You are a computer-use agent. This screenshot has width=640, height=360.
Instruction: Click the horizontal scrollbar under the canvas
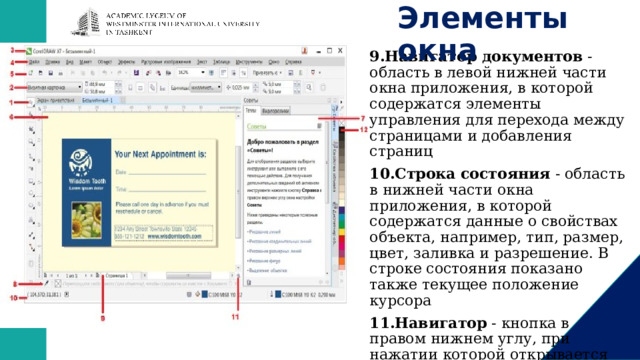[x=189, y=276]
